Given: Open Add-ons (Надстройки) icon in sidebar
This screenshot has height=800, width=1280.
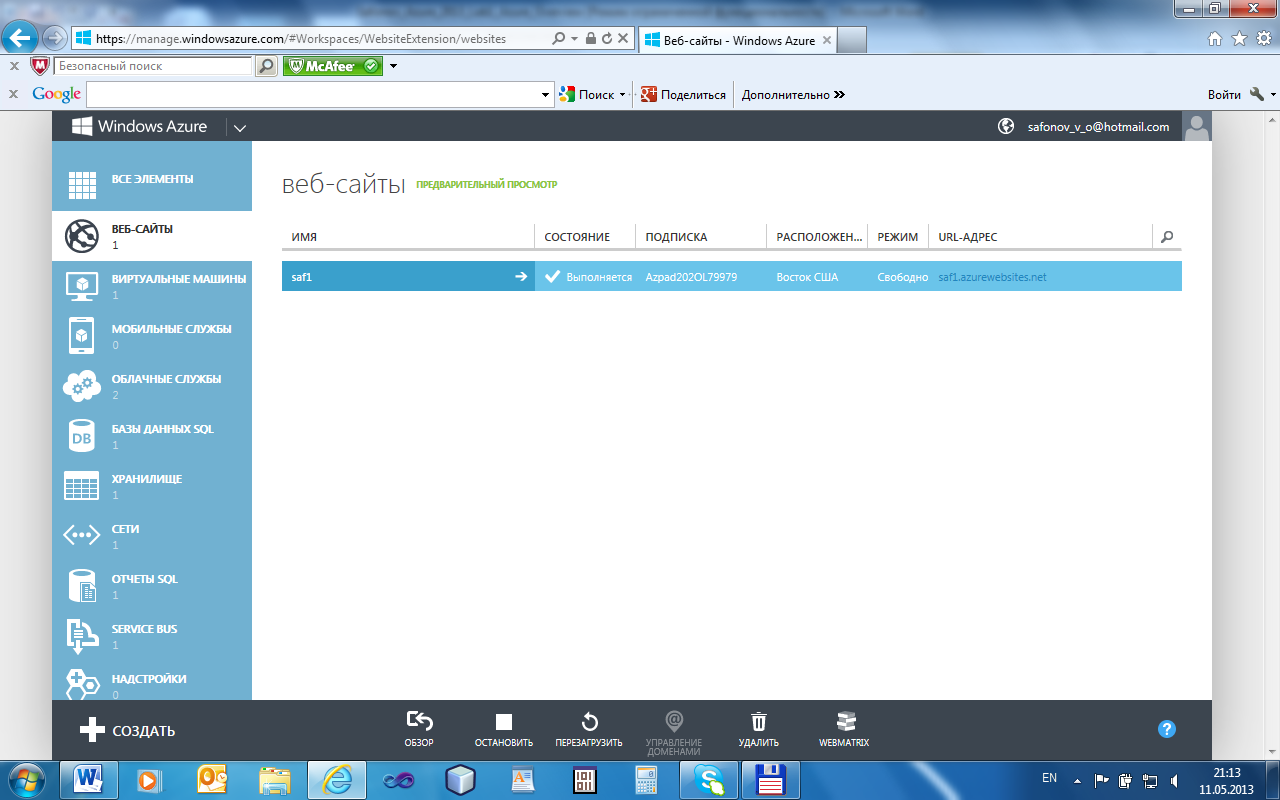Looking at the screenshot, I should 82,684.
